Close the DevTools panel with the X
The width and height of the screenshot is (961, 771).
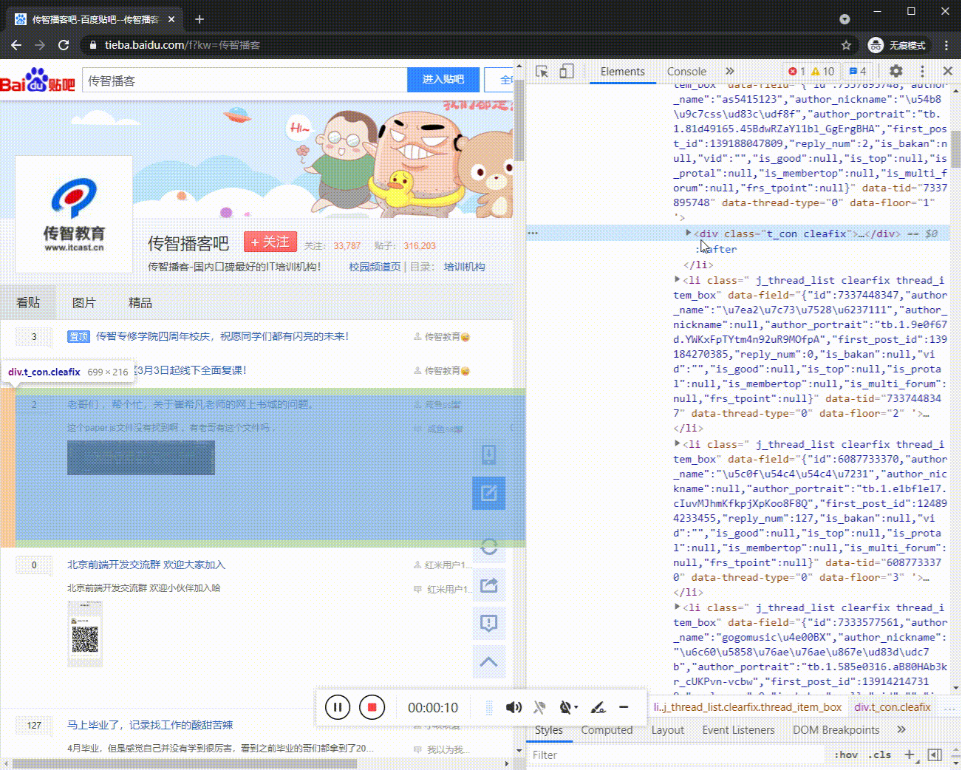tap(948, 71)
